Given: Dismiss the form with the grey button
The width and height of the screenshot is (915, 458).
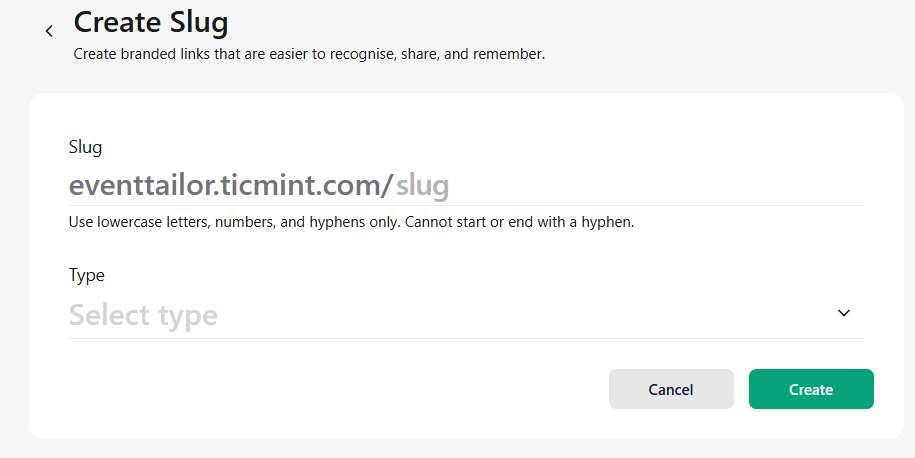Looking at the screenshot, I should 671,389.
